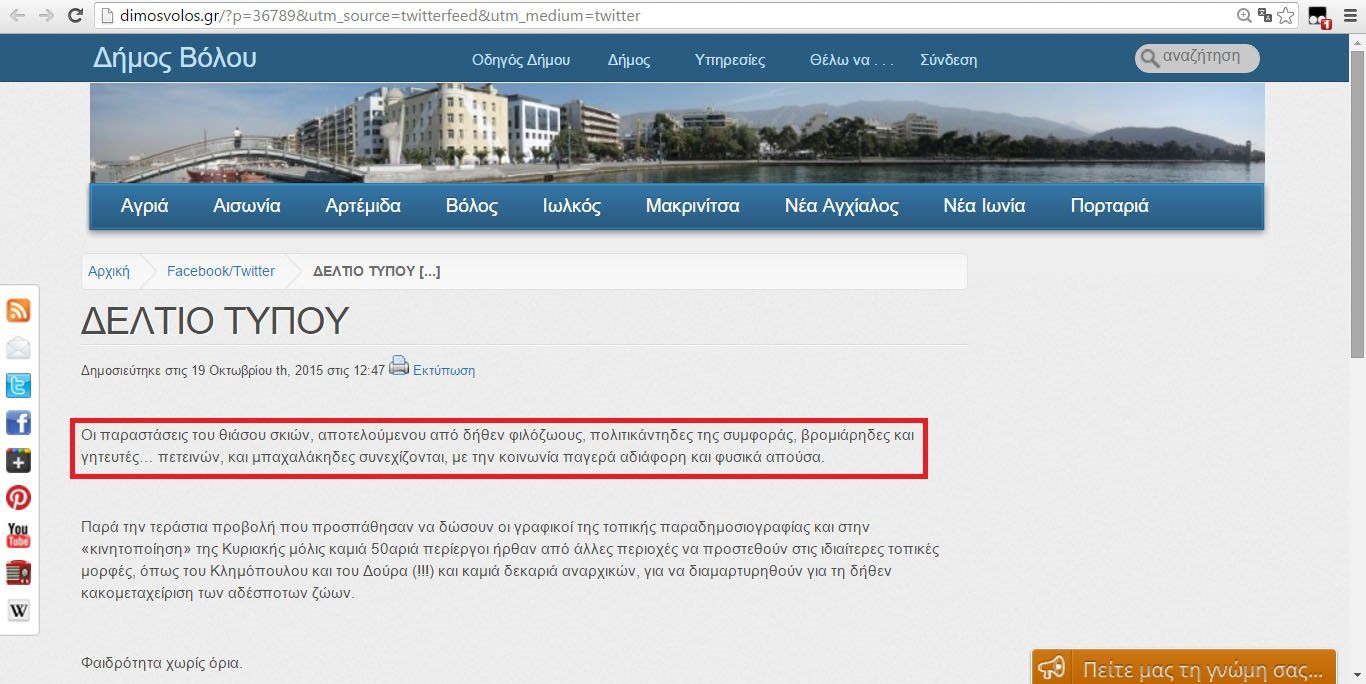Click the publication date line Δημοσιεύτηκε στις 19 Οκτωβρίου
This screenshot has width=1366, height=684.
coord(233,370)
